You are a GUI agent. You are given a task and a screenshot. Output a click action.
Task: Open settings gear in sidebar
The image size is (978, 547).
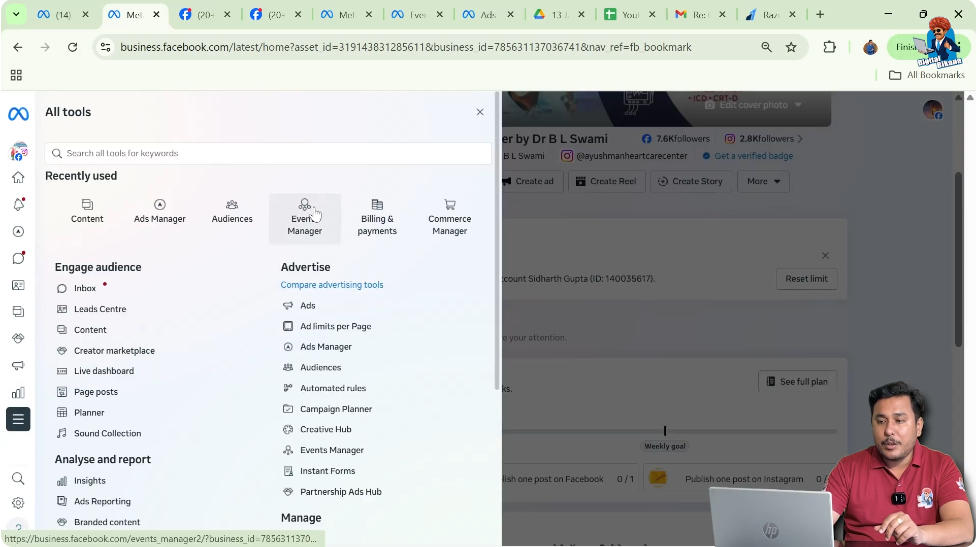click(18, 503)
